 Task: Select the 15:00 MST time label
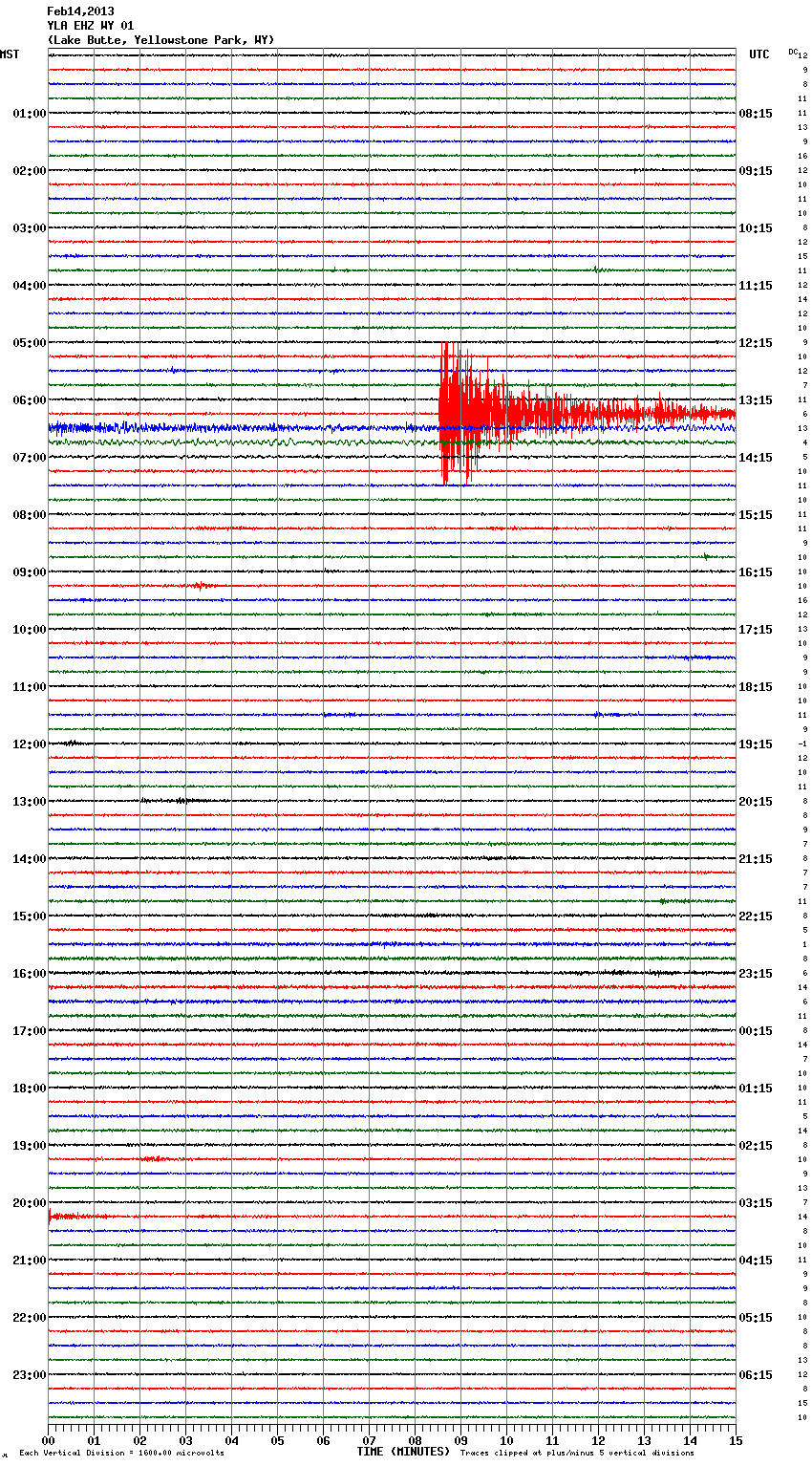pyautogui.click(x=29, y=916)
